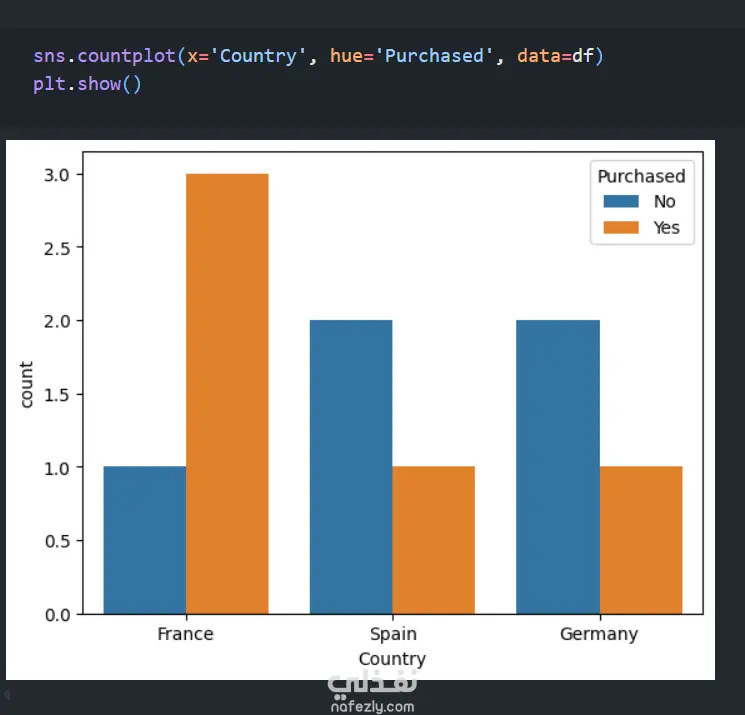This screenshot has width=745, height=715.
Task: Click the 3.0 y-axis tick label
Action: click(57, 175)
